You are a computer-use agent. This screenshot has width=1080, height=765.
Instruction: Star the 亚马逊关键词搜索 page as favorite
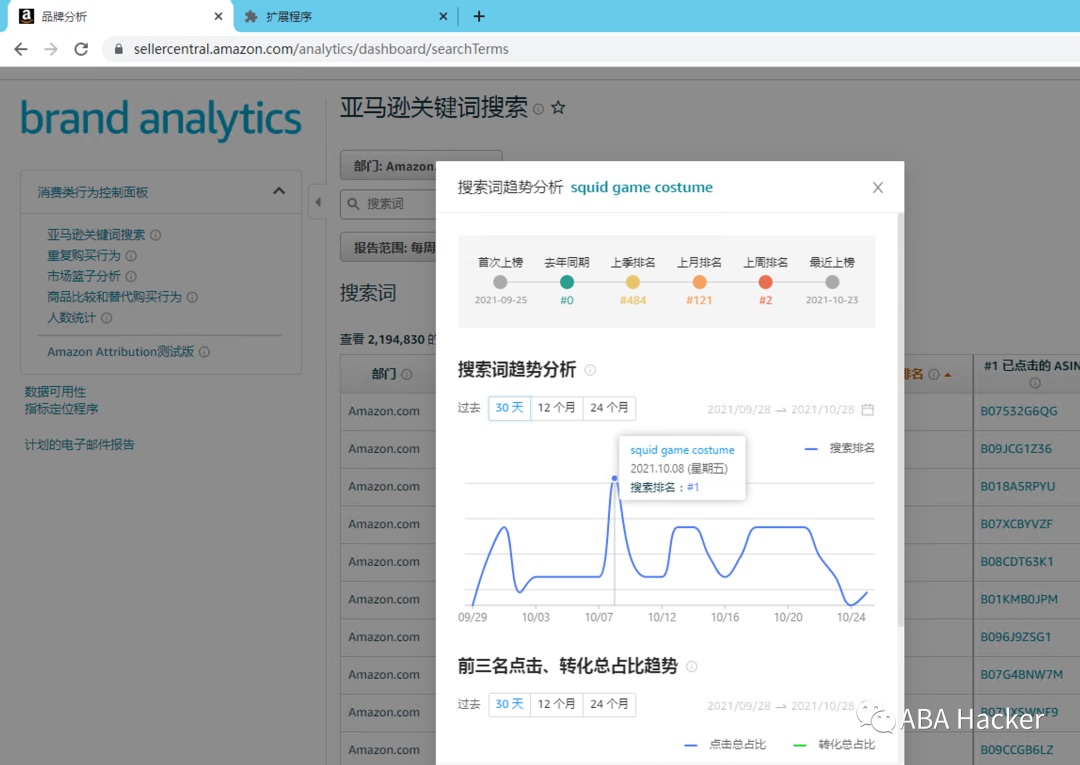click(559, 107)
